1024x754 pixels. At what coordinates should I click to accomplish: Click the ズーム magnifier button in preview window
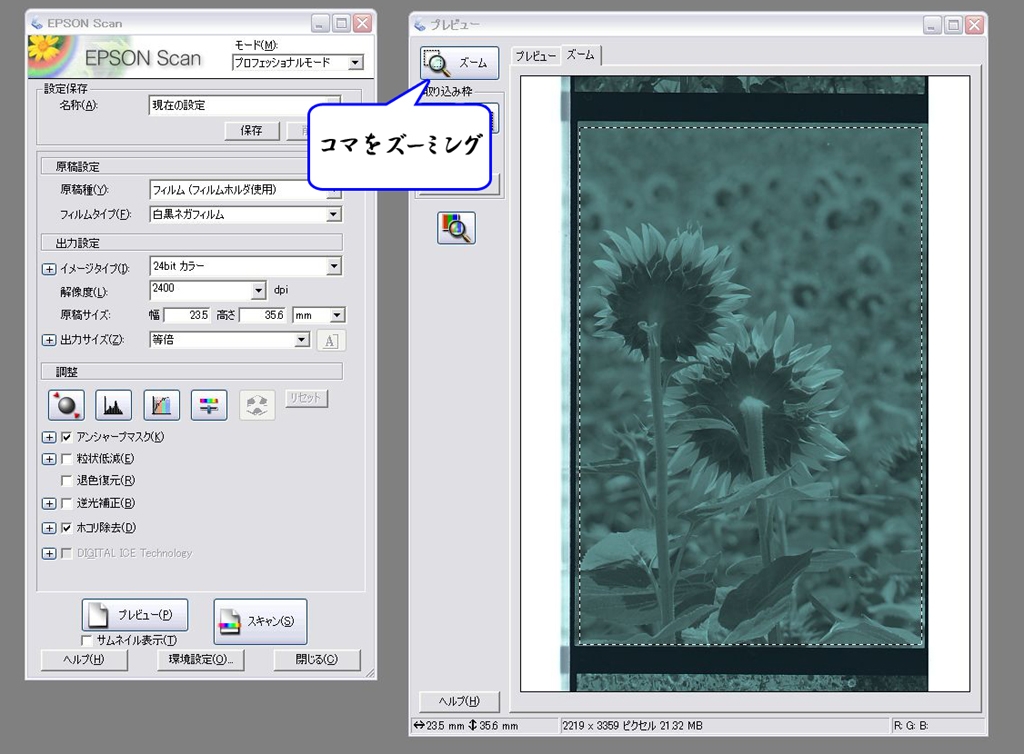[x=458, y=62]
